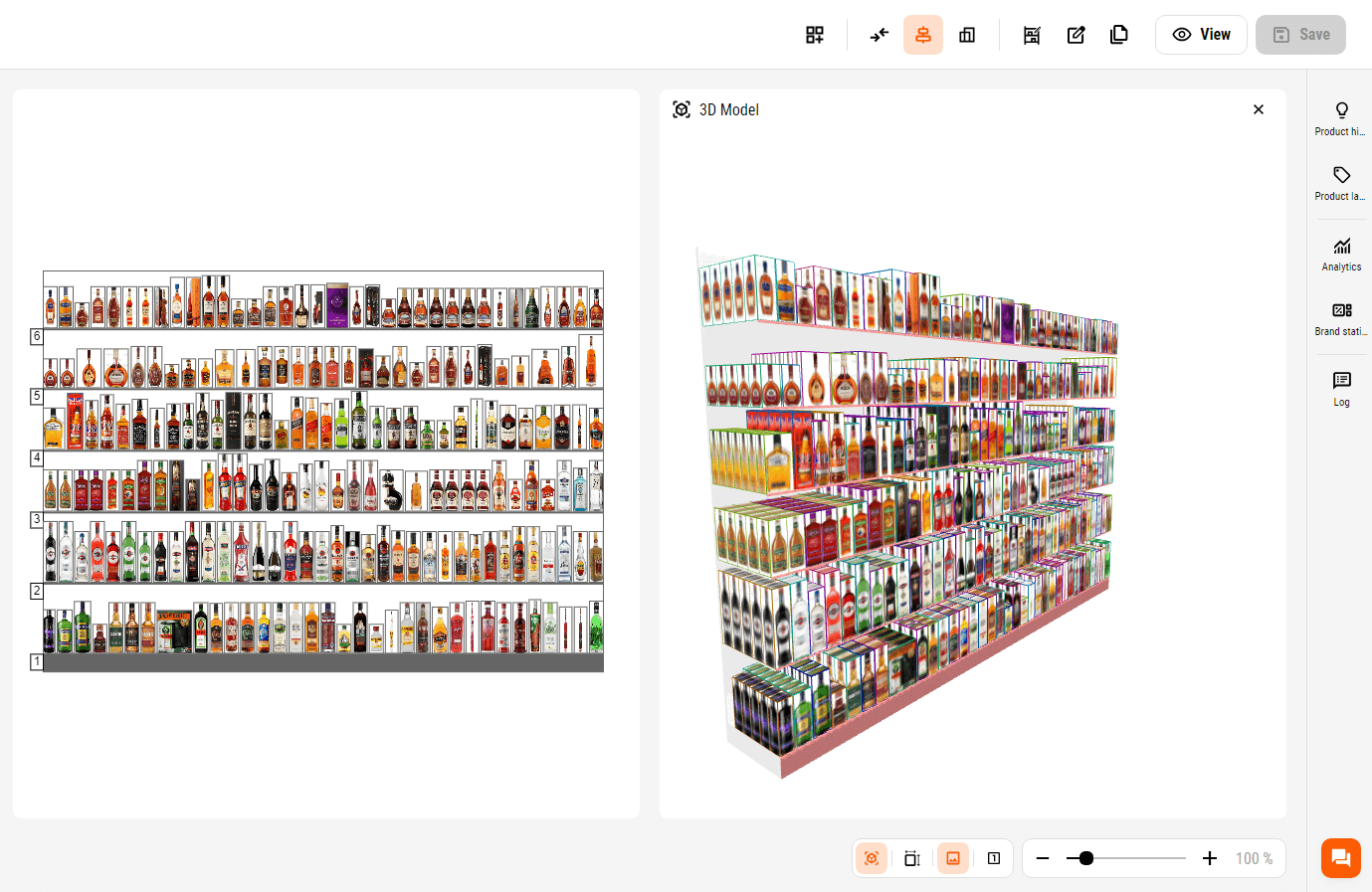Select shelf number 4 label

[x=37, y=457]
